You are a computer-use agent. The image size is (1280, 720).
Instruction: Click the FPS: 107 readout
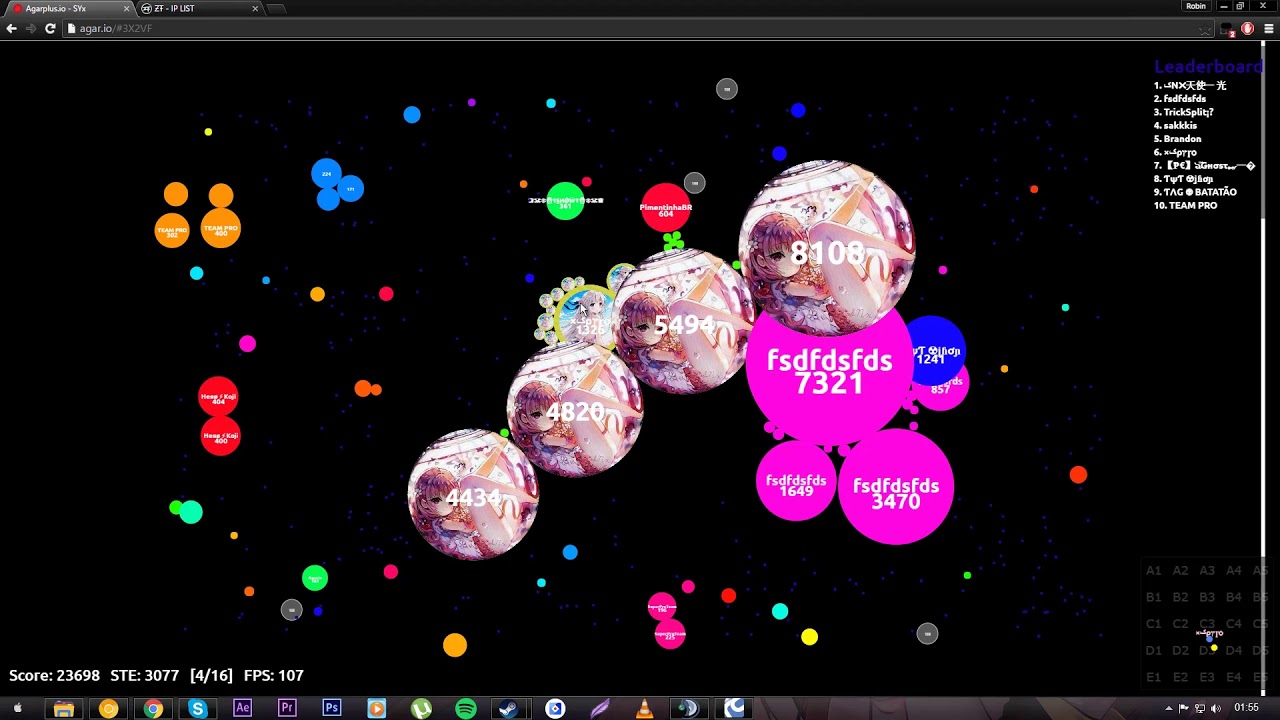click(273, 676)
